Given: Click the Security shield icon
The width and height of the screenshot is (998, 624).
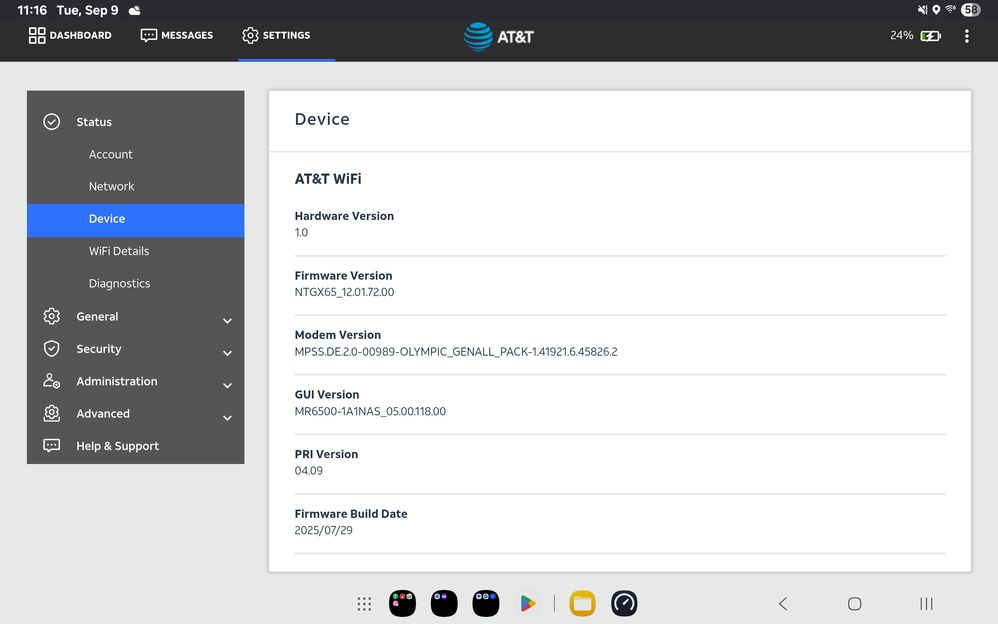Looking at the screenshot, I should [52, 348].
